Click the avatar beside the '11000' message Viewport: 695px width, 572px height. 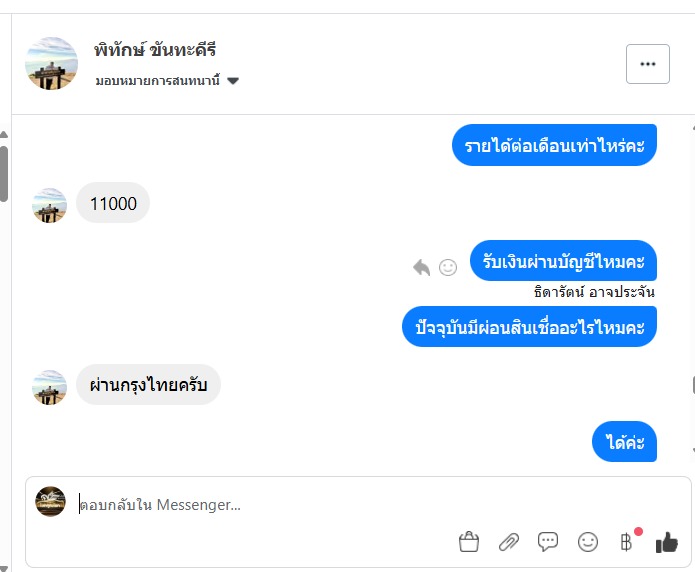(49, 204)
